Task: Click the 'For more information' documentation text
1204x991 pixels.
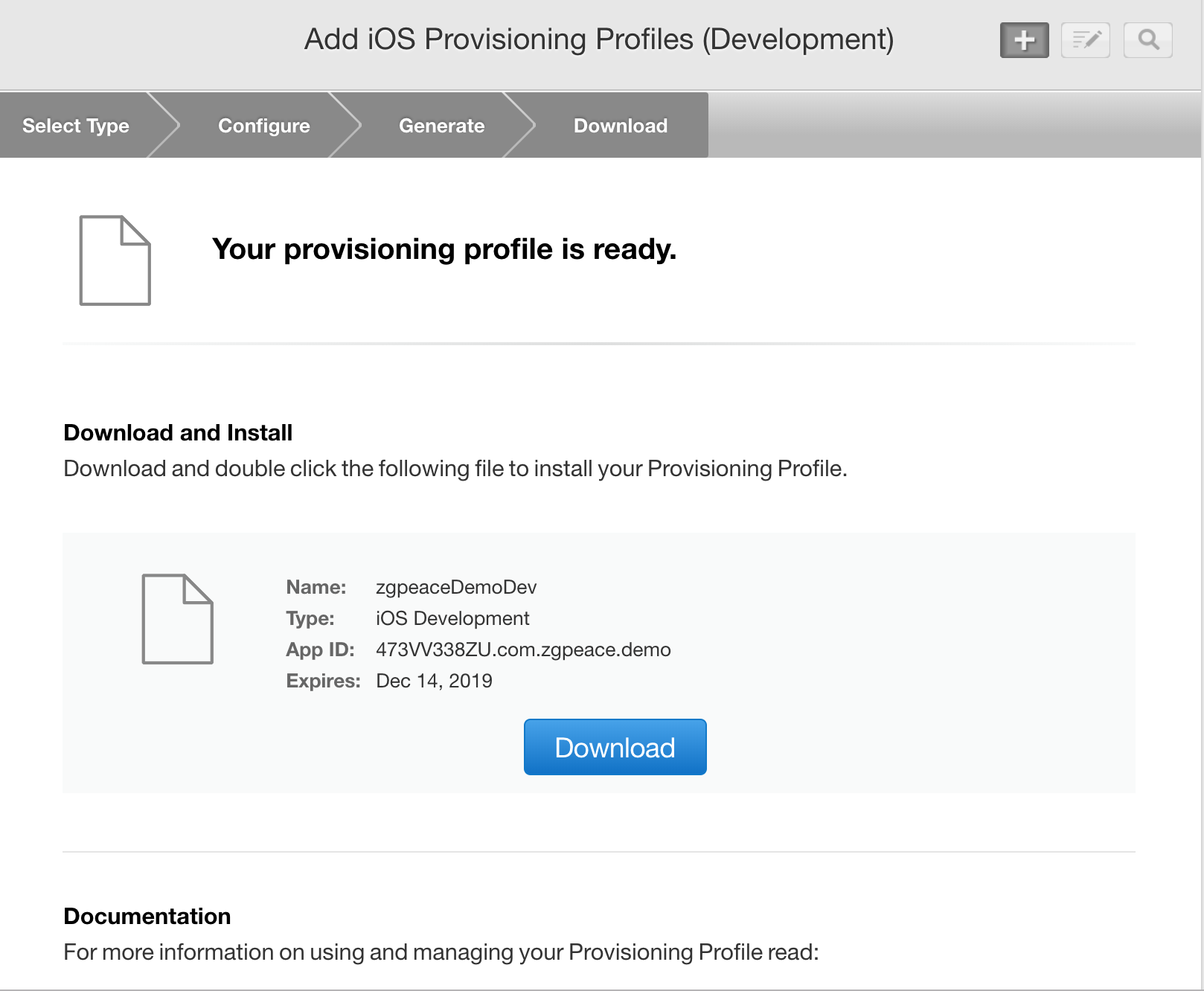Action: point(441,952)
